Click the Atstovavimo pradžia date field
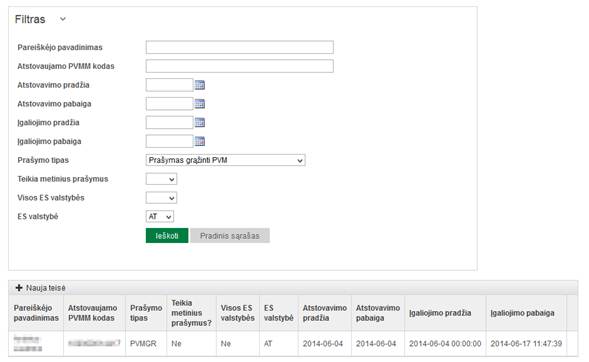The image size is (589, 362). click(169, 85)
